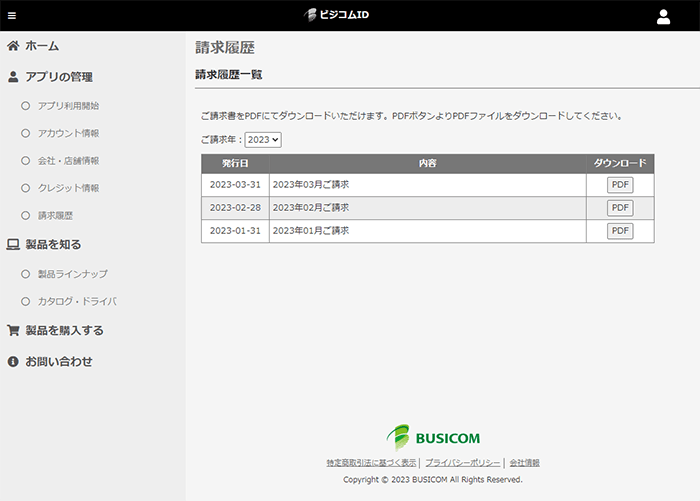700x501 pixels.
Task: Open アカウント情報 menu item
Action: point(68,133)
